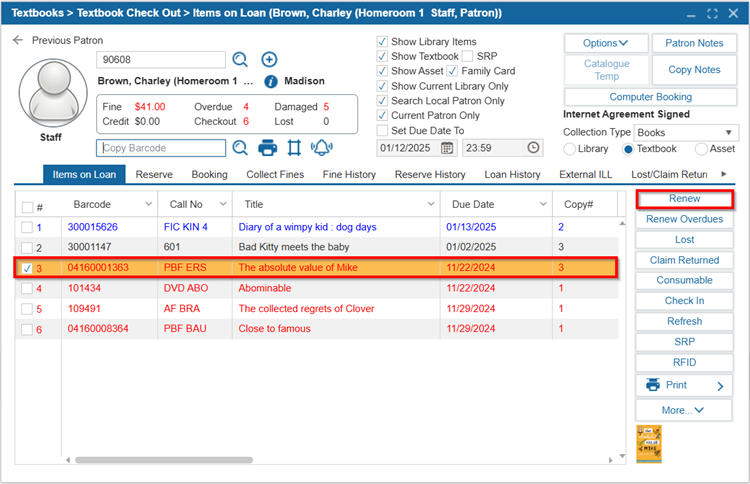
Task: Click the alert bell icon
Action: tap(321, 148)
